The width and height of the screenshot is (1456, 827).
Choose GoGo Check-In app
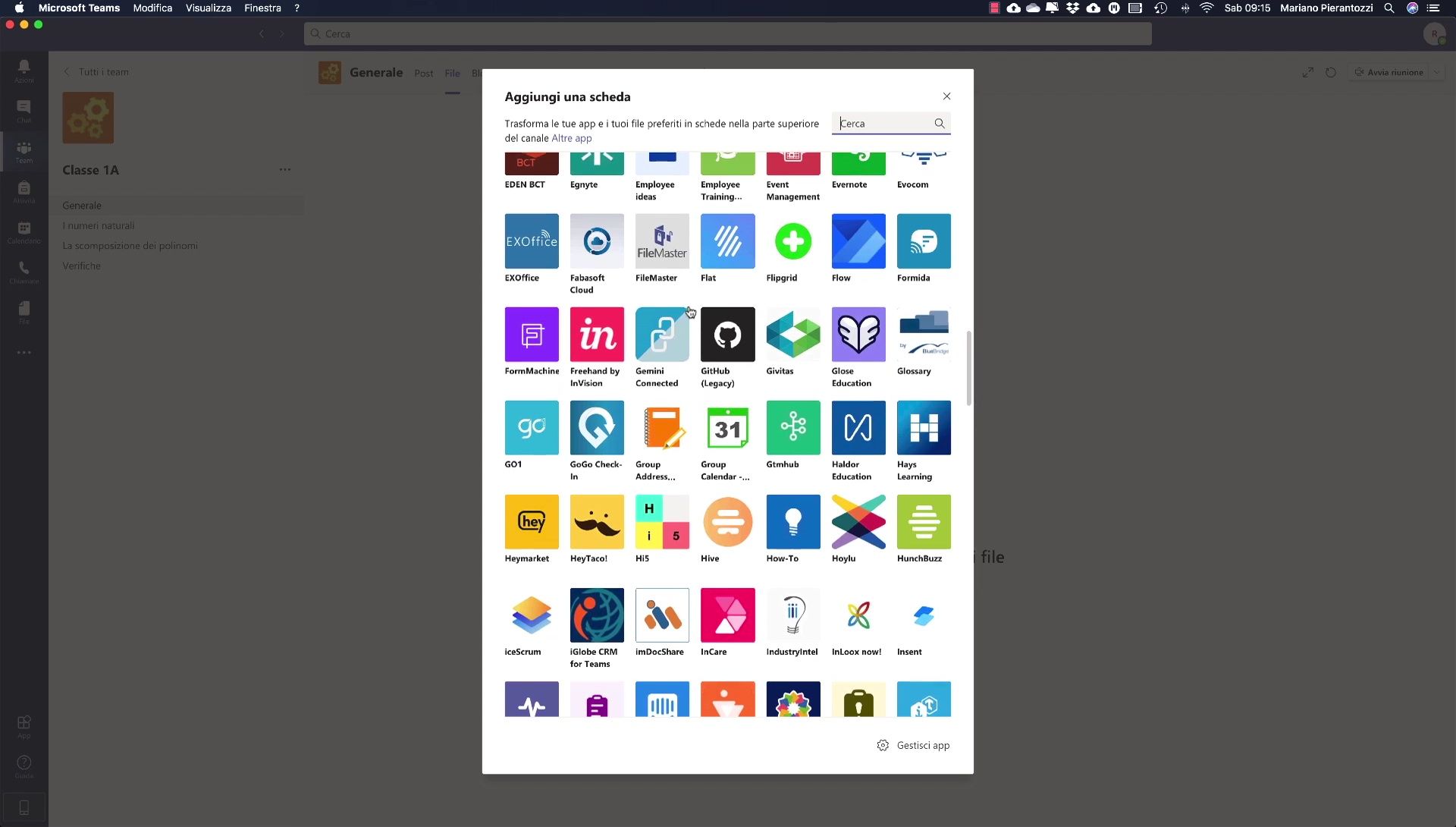click(x=597, y=428)
